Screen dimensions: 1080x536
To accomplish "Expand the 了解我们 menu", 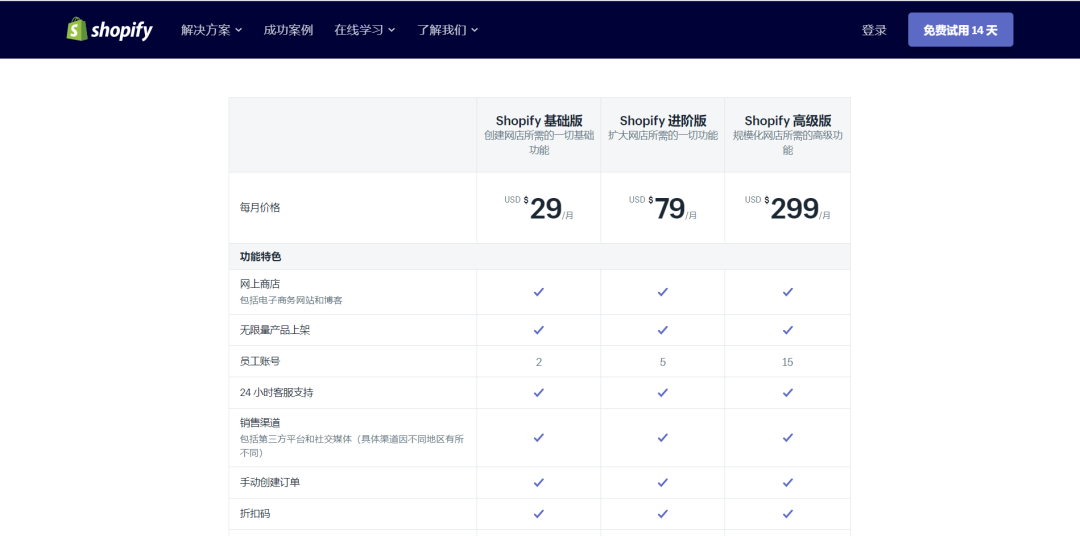I will [x=447, y=30].
